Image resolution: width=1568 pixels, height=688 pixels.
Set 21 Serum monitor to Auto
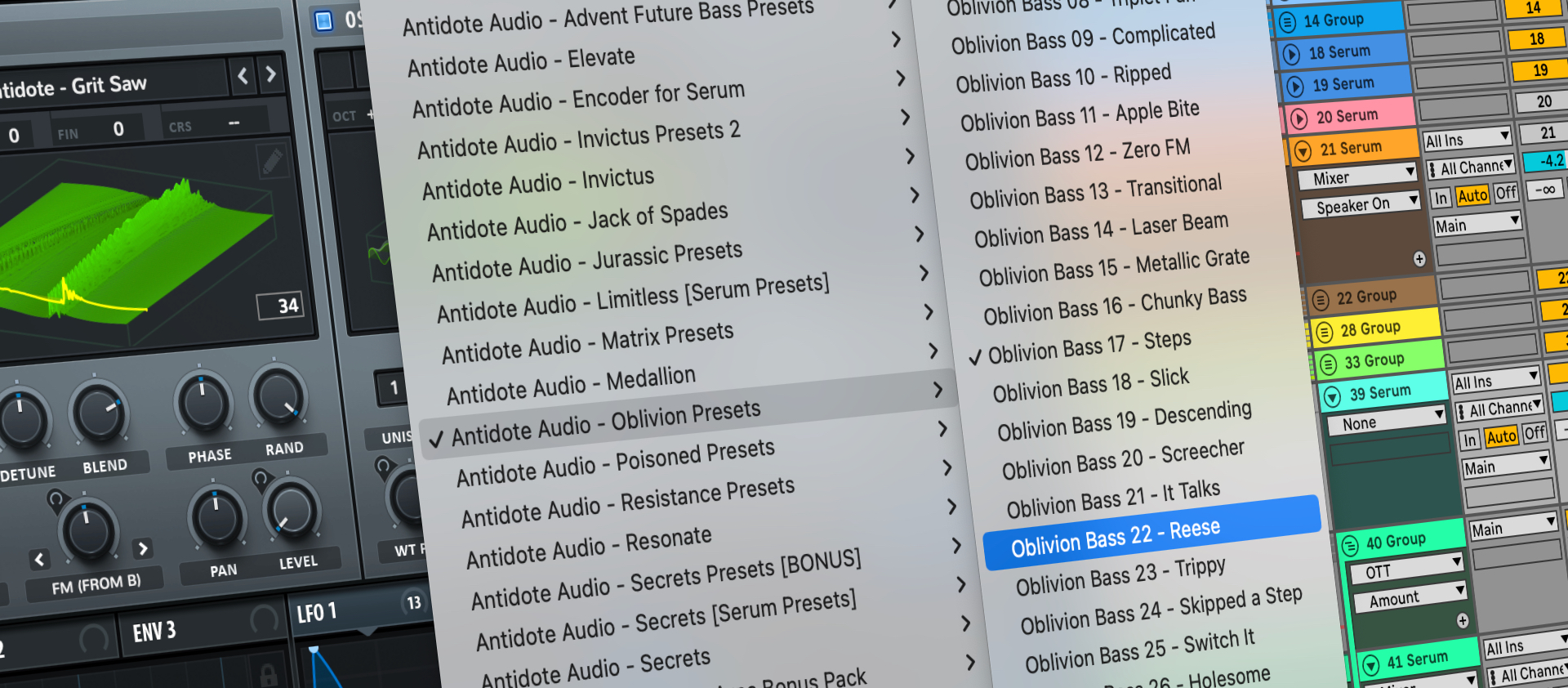coord(1472,195)
